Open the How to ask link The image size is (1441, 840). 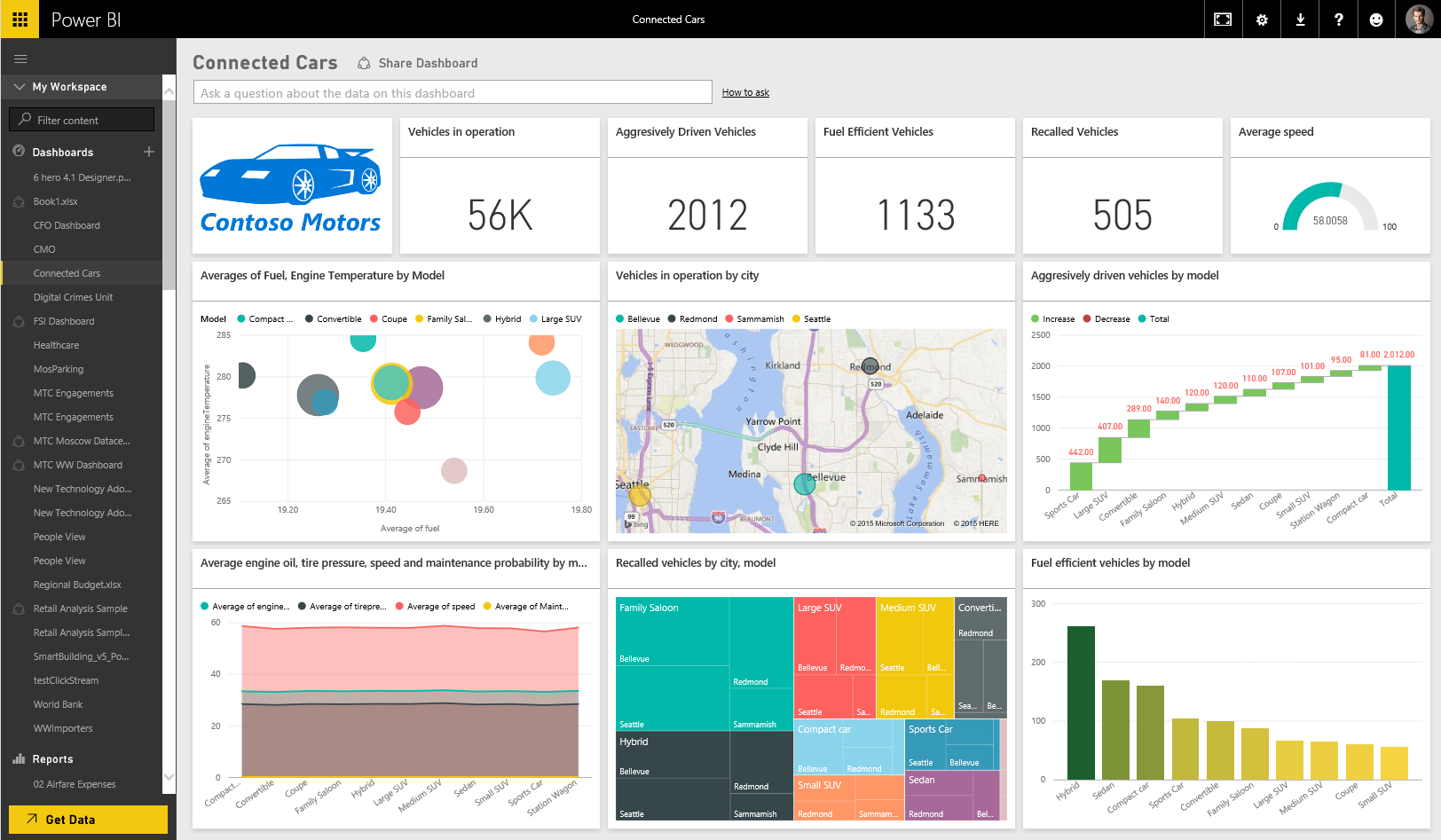pyautogui.click(x=745, y=92)
